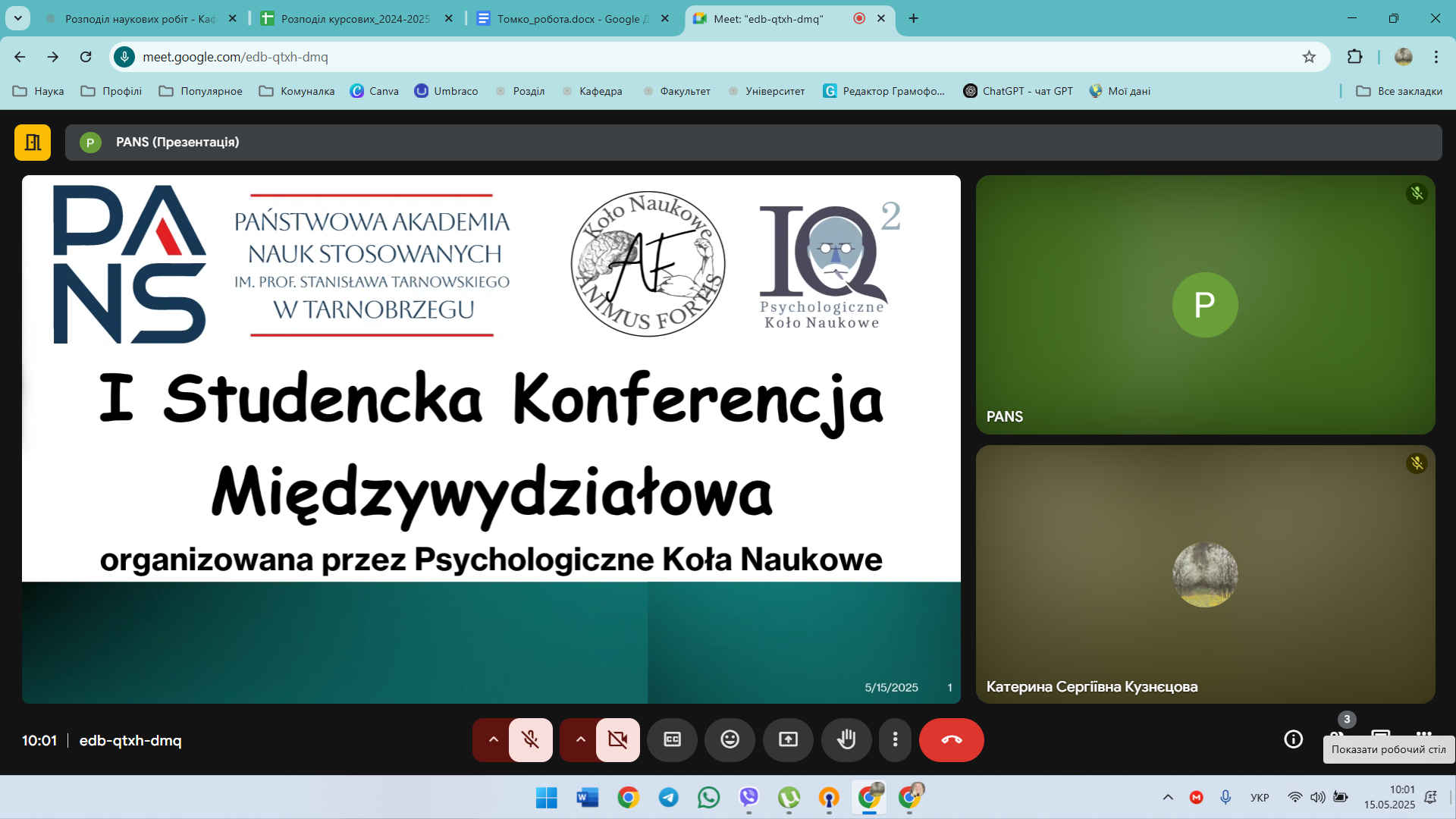Screen dimensions: 1456x819
Task: Click the present now screen-share icon
Action: pos(788,739)
